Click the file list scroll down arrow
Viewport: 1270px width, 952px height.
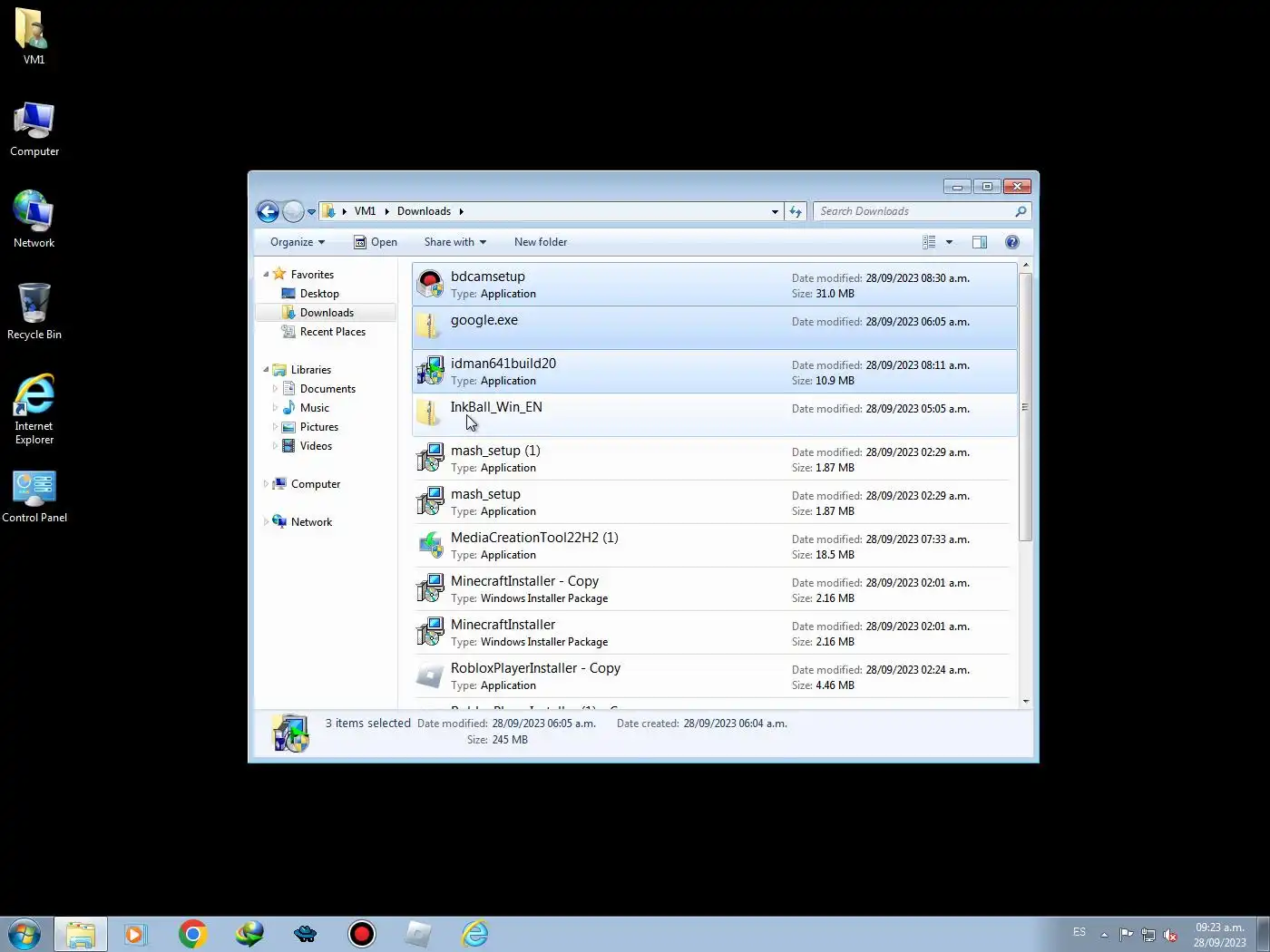click(1026, 701)
